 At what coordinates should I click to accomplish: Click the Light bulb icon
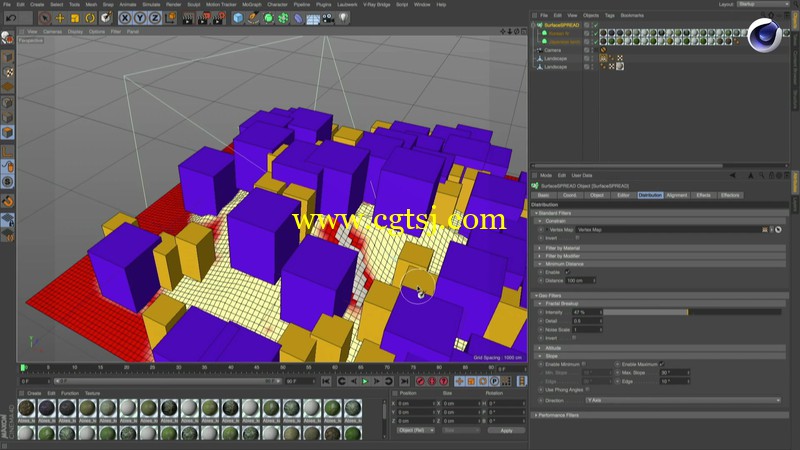pos(343,18)
